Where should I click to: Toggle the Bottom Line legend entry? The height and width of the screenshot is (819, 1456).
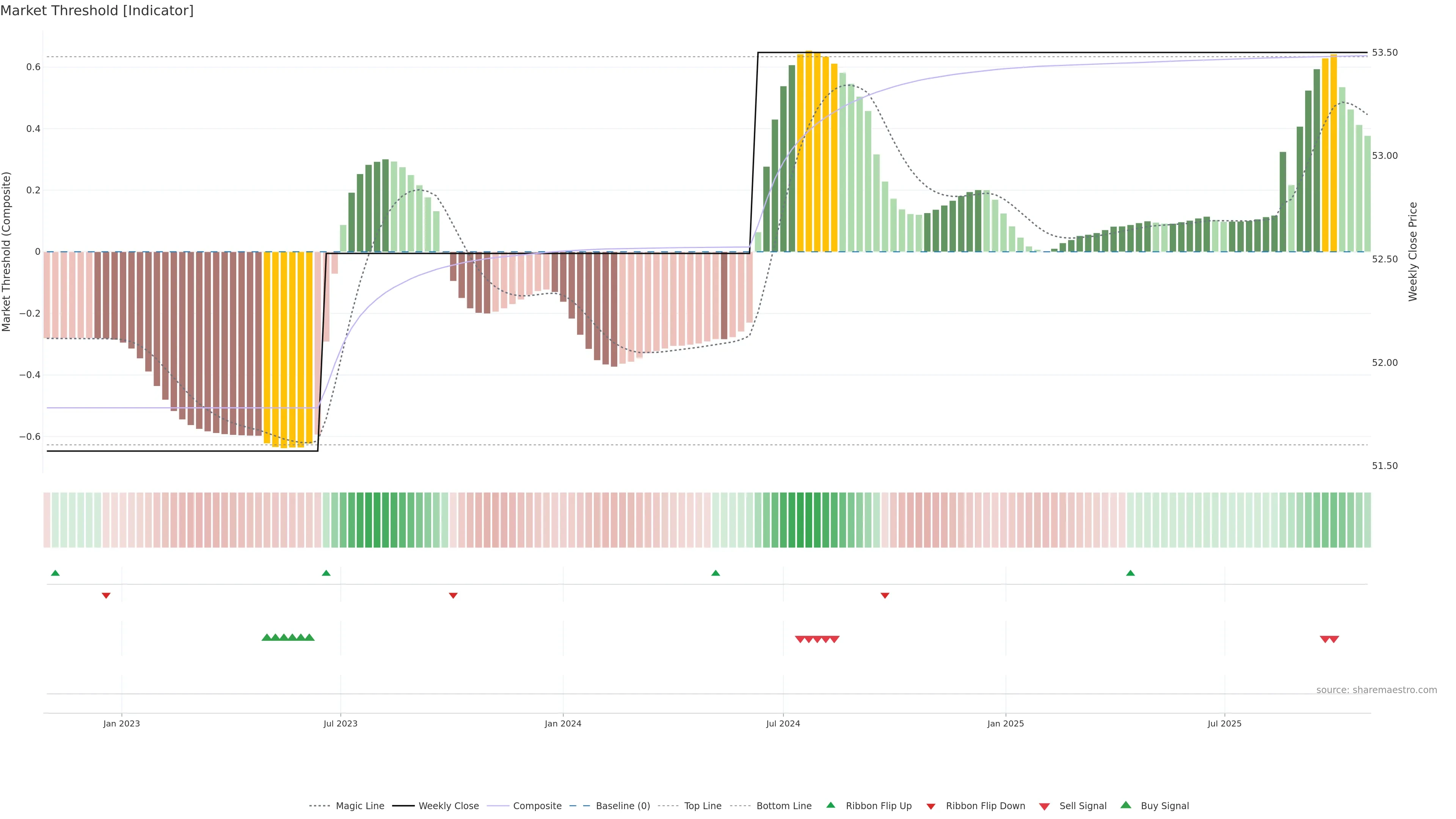click(783, 806)
